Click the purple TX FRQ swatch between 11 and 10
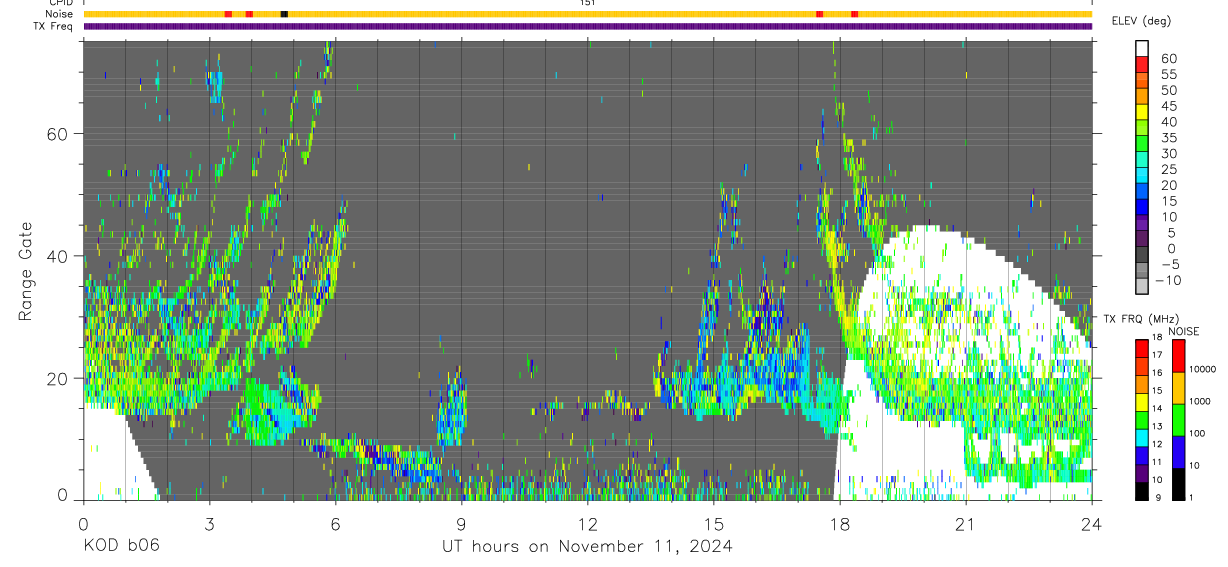The height and width of the screenshot is (567, 1228). point(1142,471)
